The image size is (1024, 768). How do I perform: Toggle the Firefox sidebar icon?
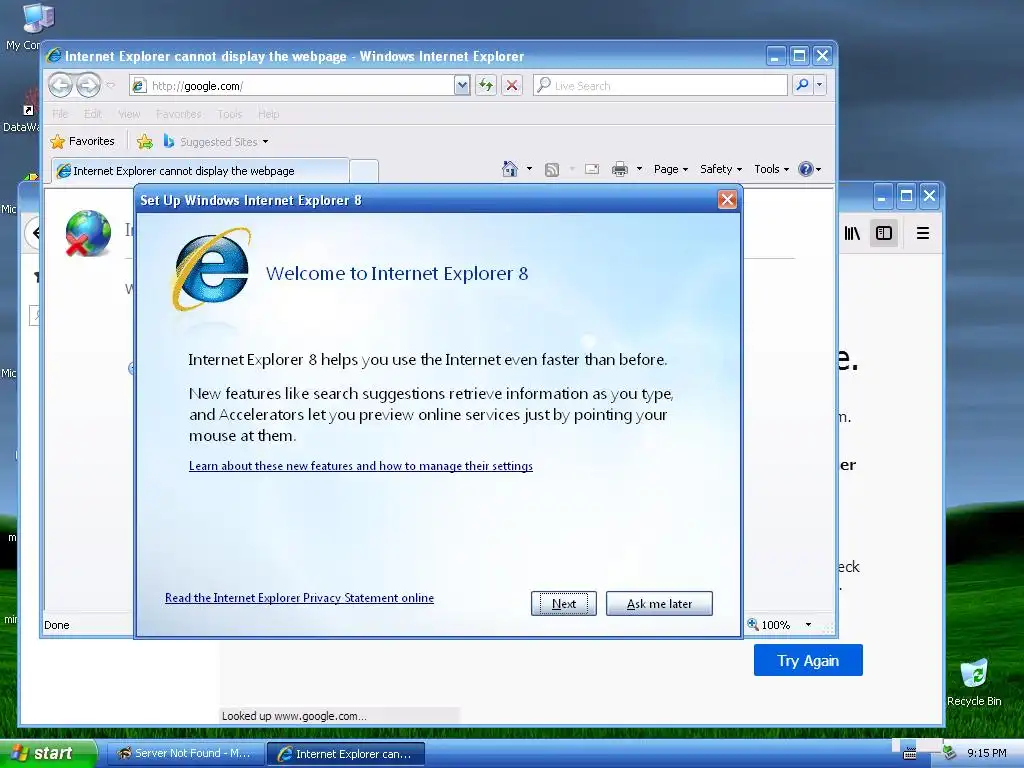[884, 233]
